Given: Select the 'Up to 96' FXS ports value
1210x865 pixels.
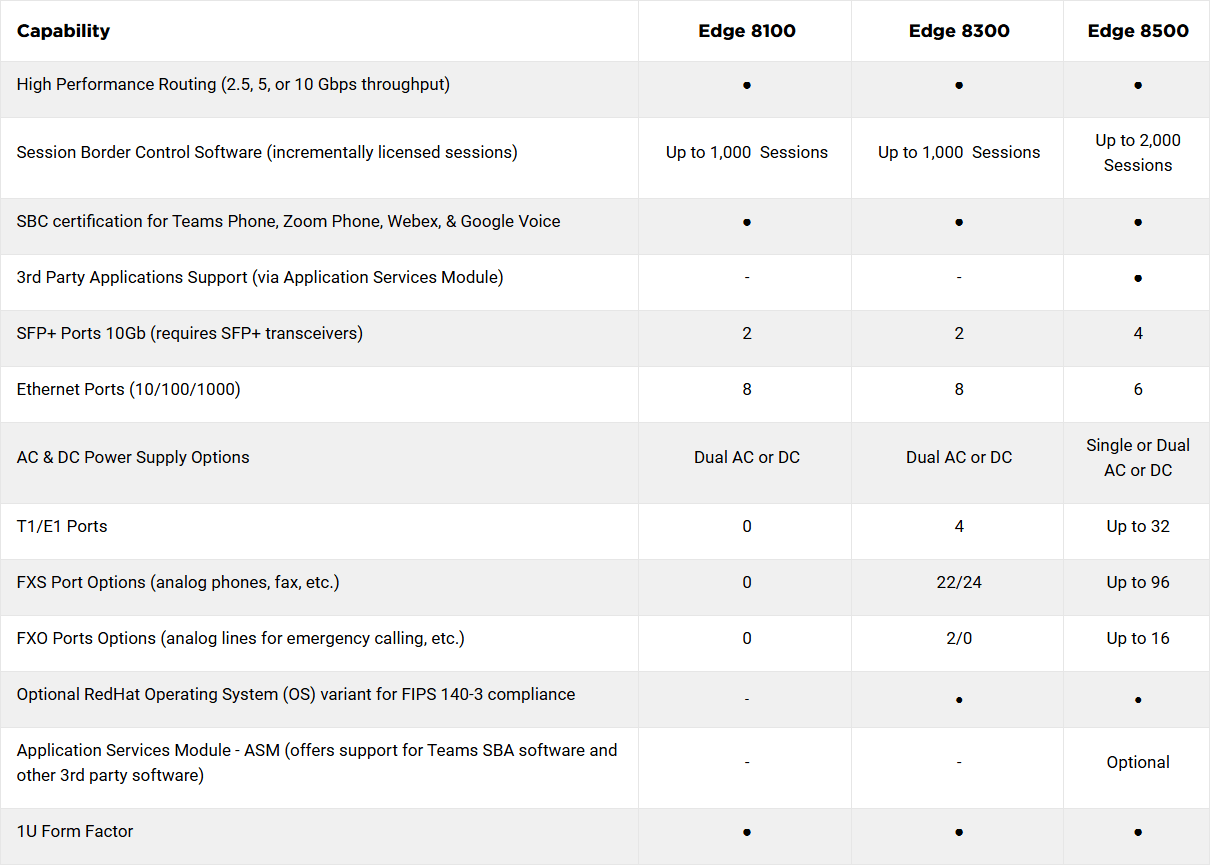Looking at the screenshot, I should (1138, 583).
